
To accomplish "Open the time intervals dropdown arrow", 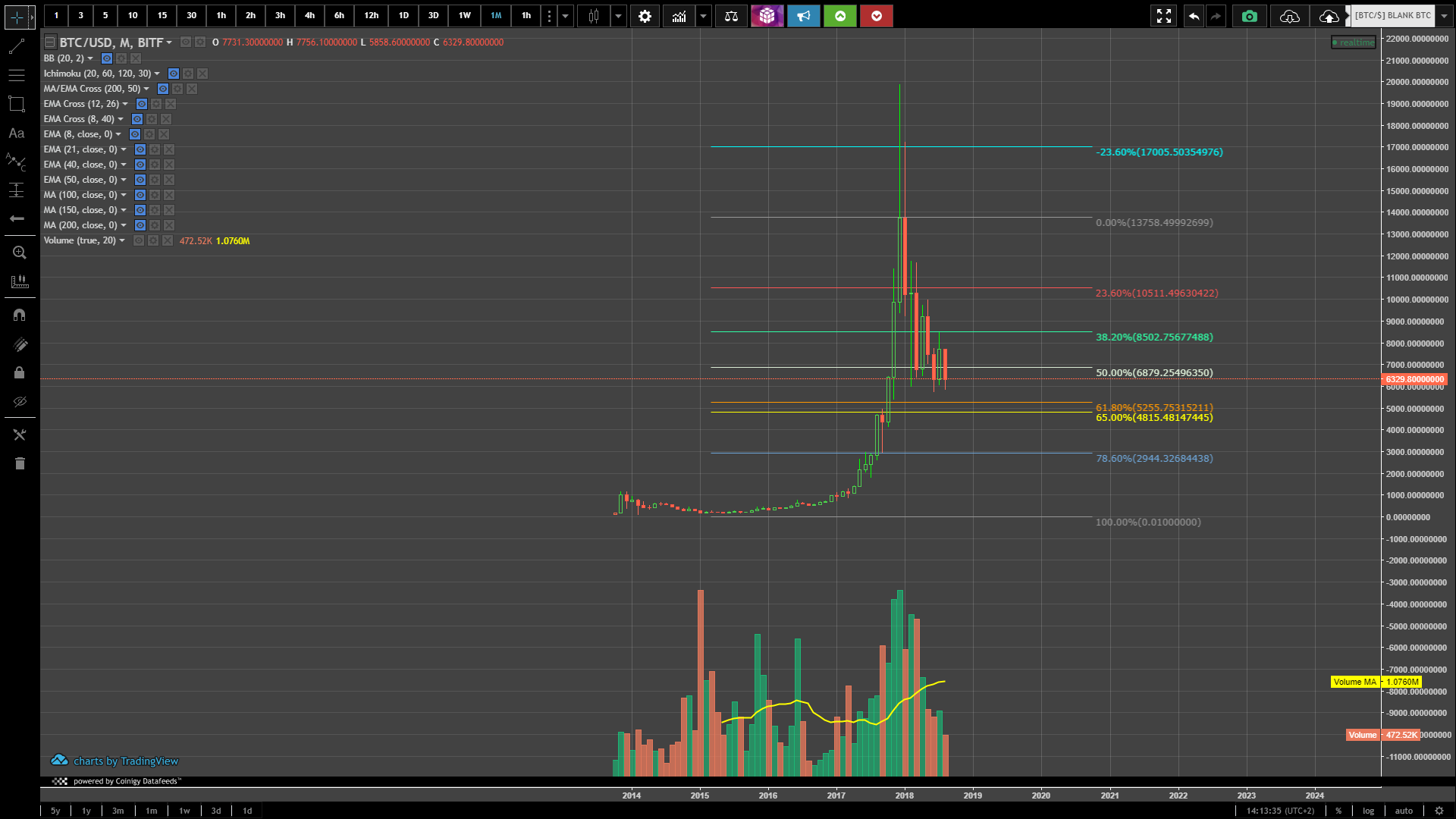I will pyautogui.click(x=565, y=16).
